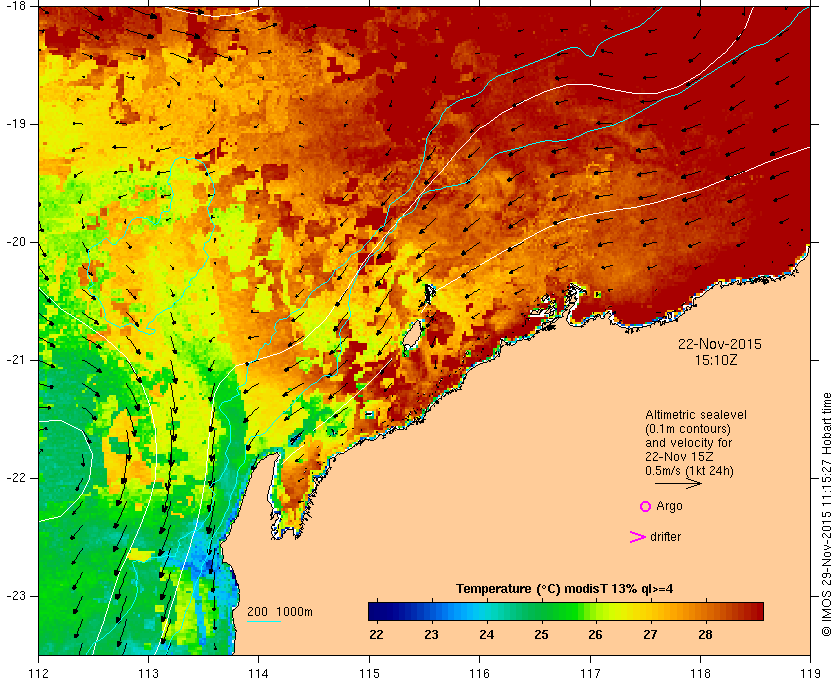Screen dimensions: 840x680
Task: Click the white-outlined island near 115.4, -20.8
Action: (x=411, y=336)
